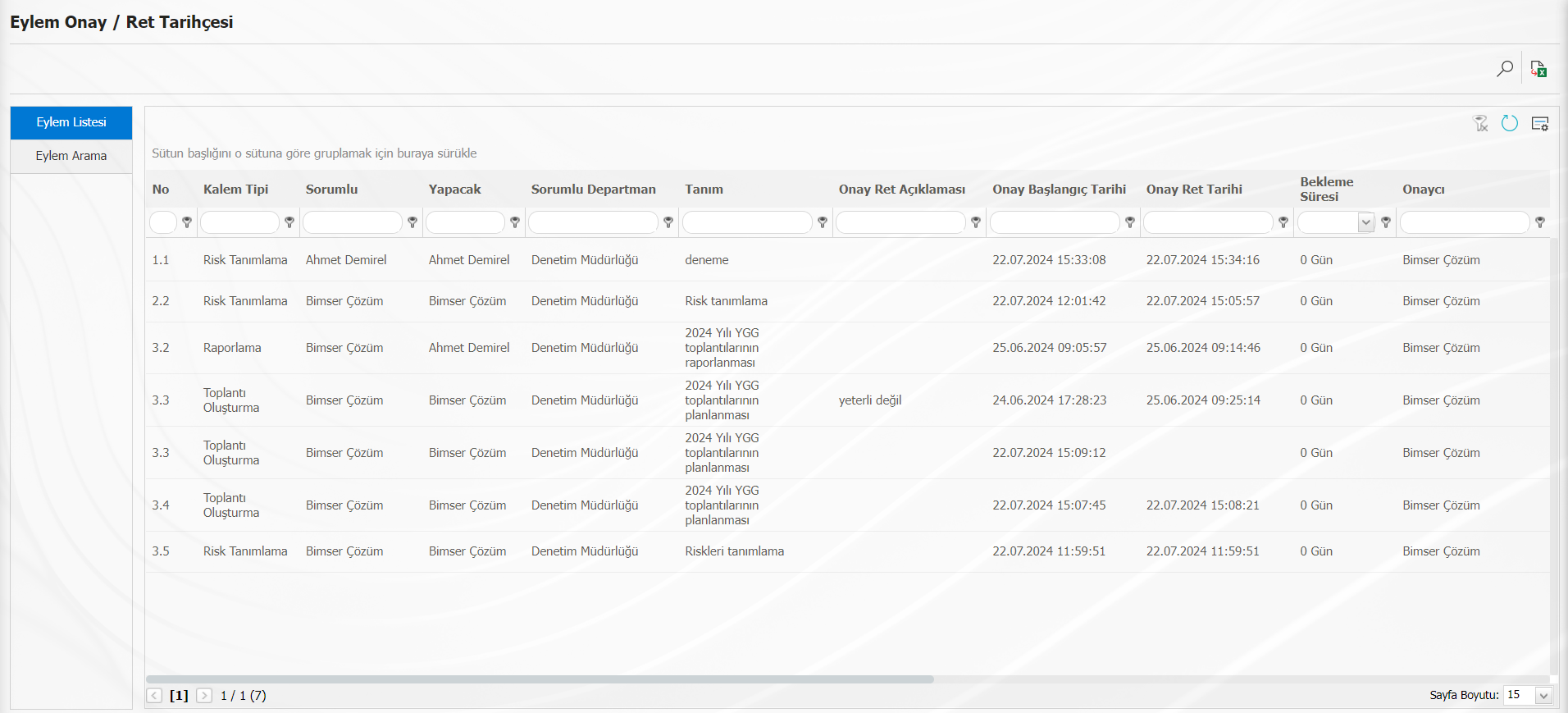
Task: Open filter icon for Onay Ret Tarihi
Action: pyautogui.click(x=1283, y=222)
